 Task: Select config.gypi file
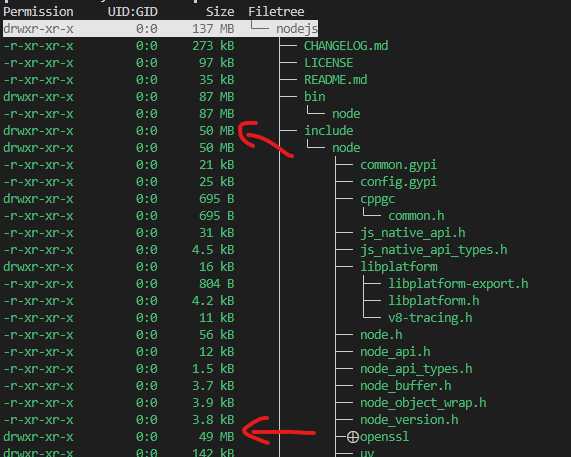(x=398, y=182)
